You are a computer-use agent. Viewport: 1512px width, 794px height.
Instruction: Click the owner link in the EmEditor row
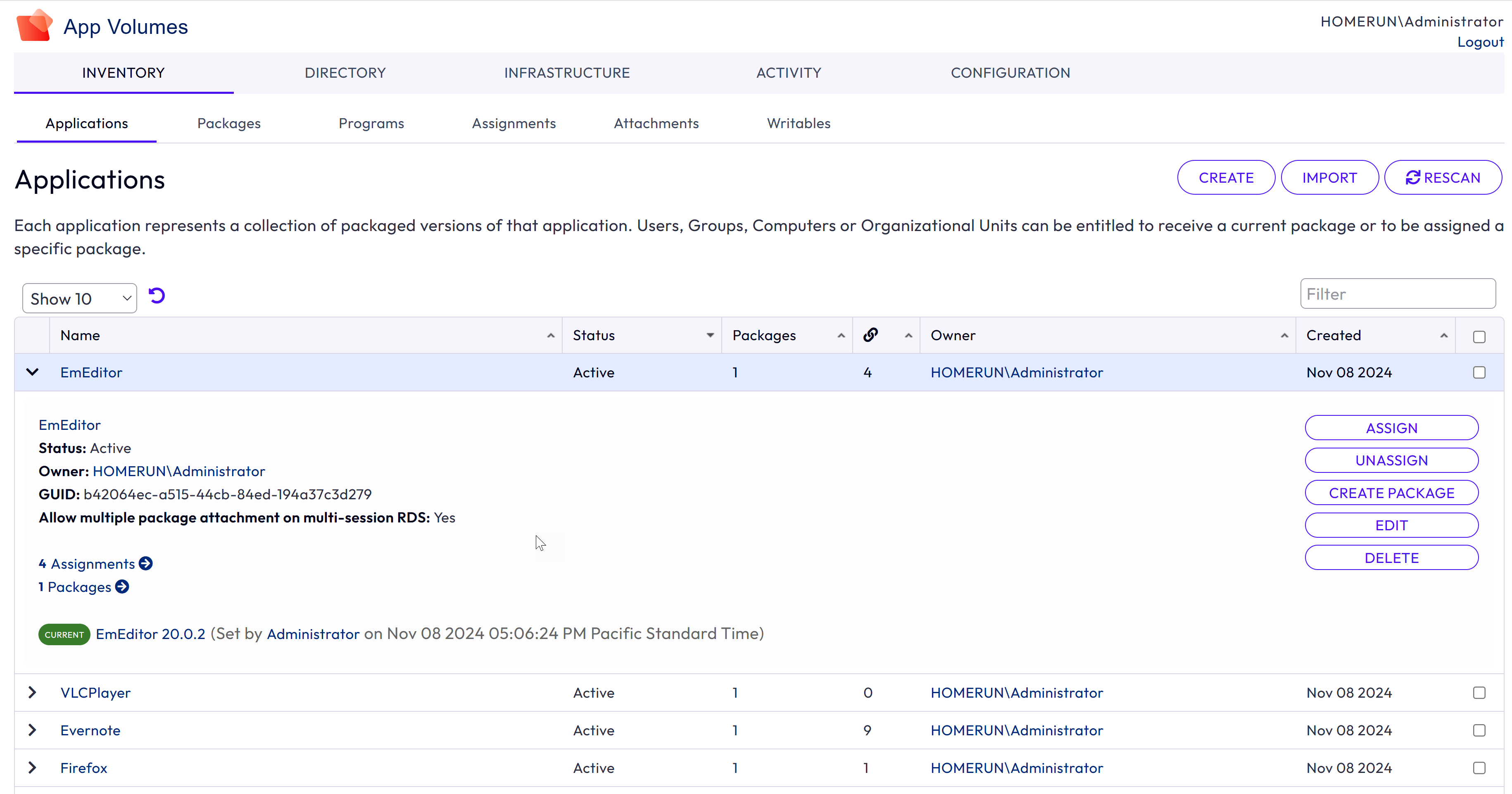1017,372
